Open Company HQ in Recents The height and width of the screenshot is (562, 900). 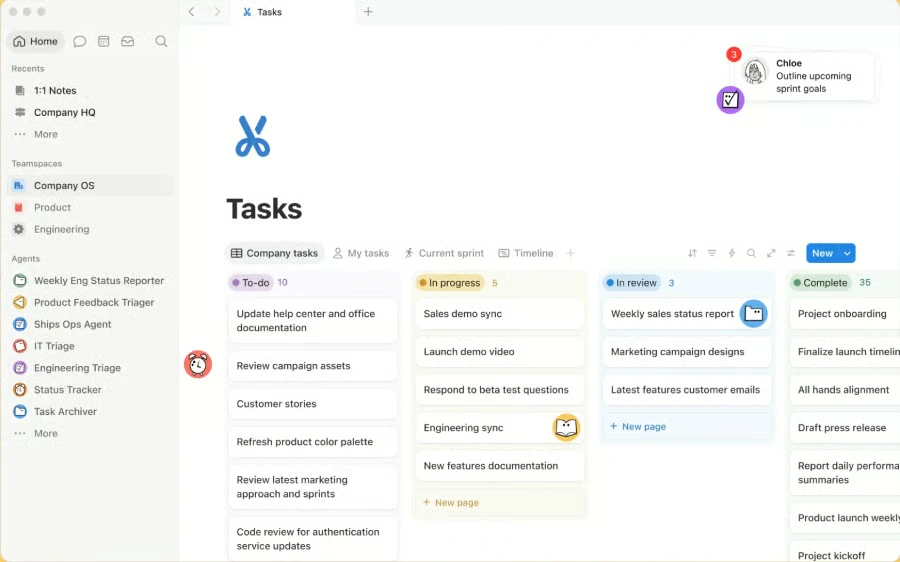point(91,113)
